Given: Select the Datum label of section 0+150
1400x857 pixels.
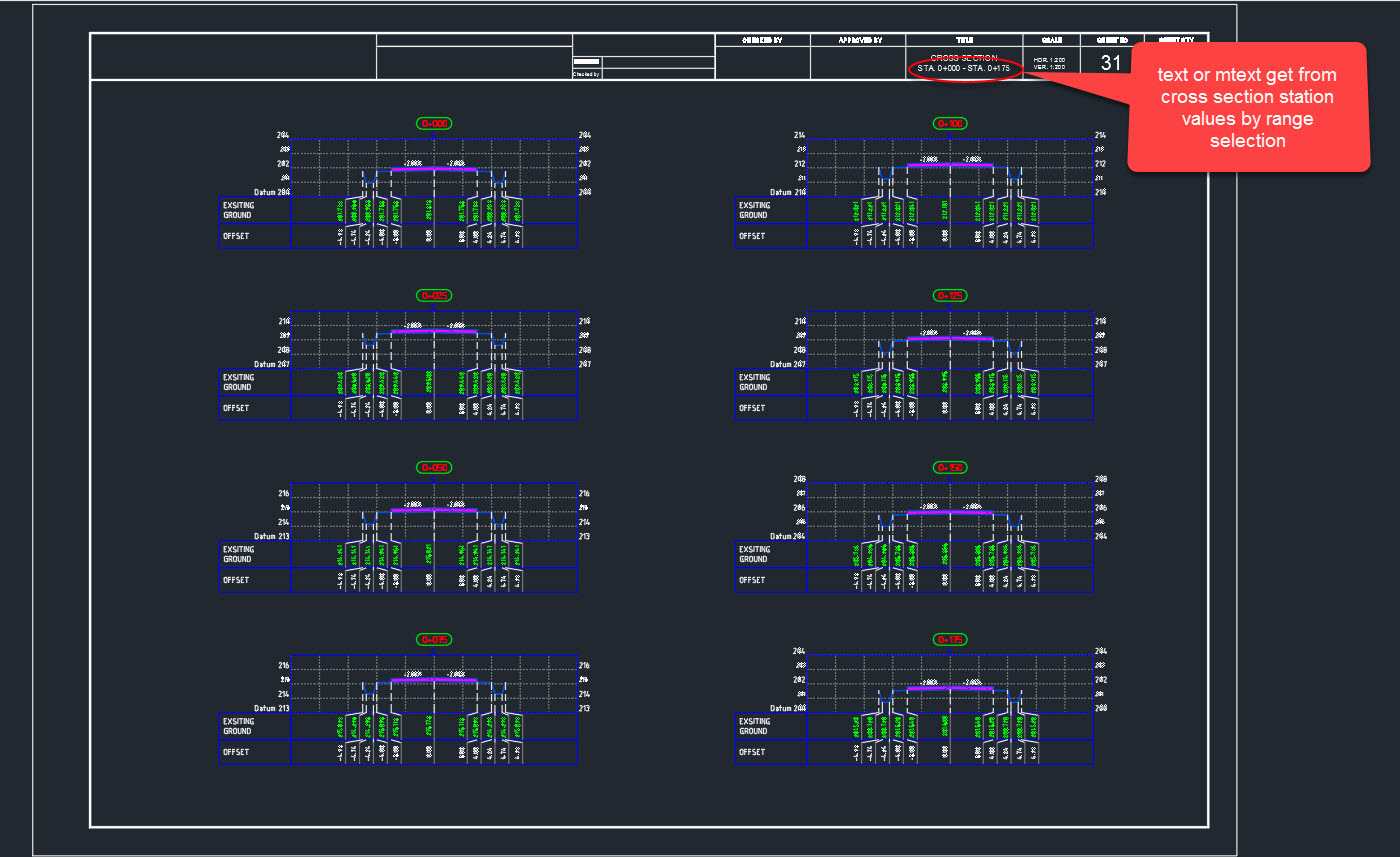Looking at the screenshot, I should tap(787, 536).
